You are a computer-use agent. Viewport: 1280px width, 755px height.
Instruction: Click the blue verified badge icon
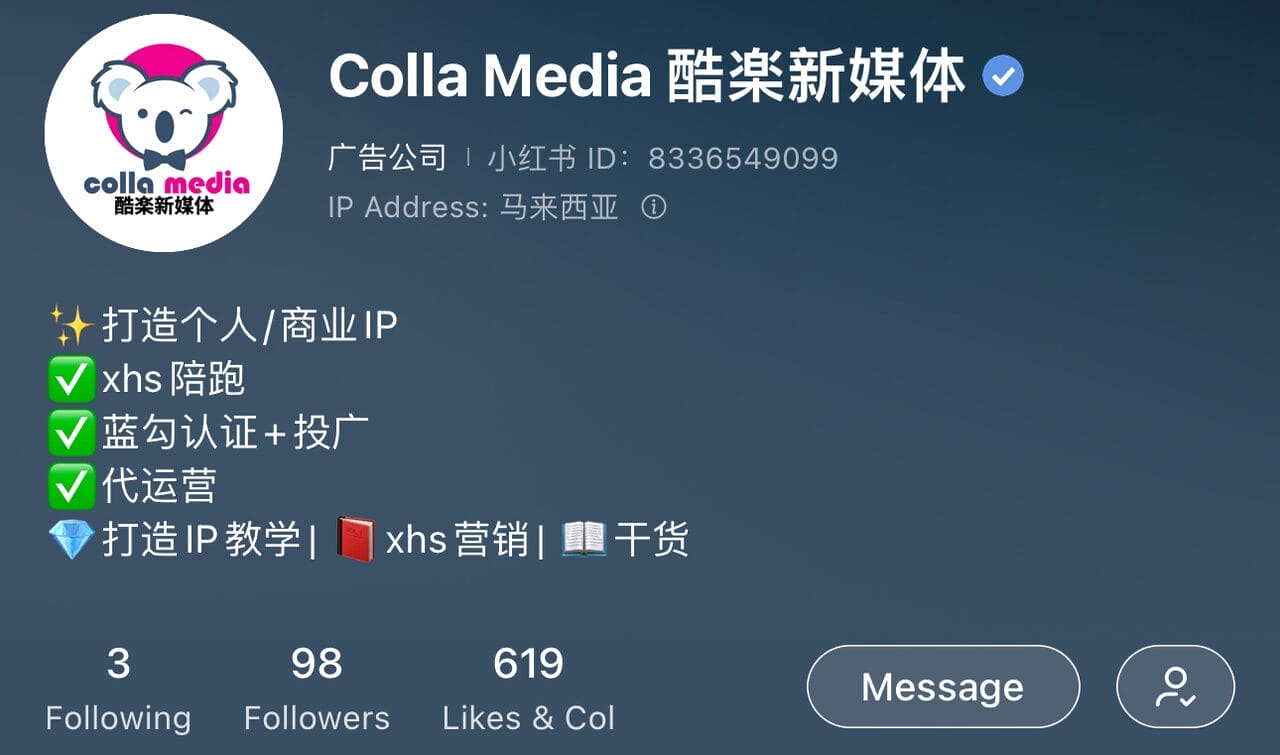pyautogui.click(x=1003, y=76)
